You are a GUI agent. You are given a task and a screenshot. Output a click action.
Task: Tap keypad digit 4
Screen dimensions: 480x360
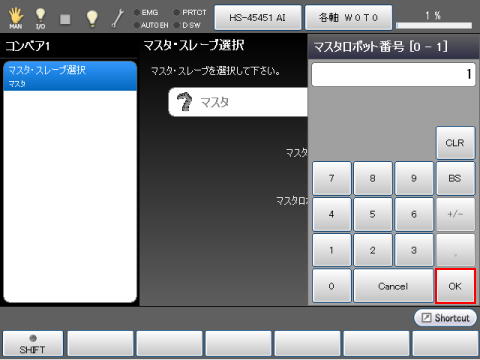point(332,214)
